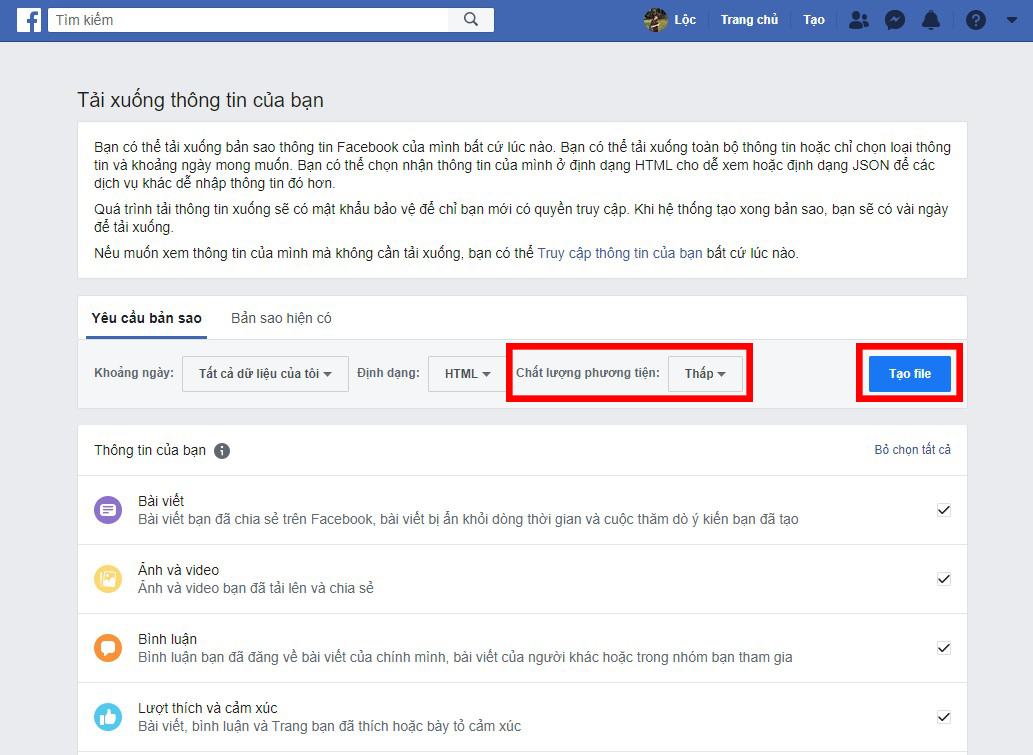Image resolution: width=1033 pixels, height=755 pixels.
Task: Uncheck the Bài viết checkbox
Action: click(943, 510)
